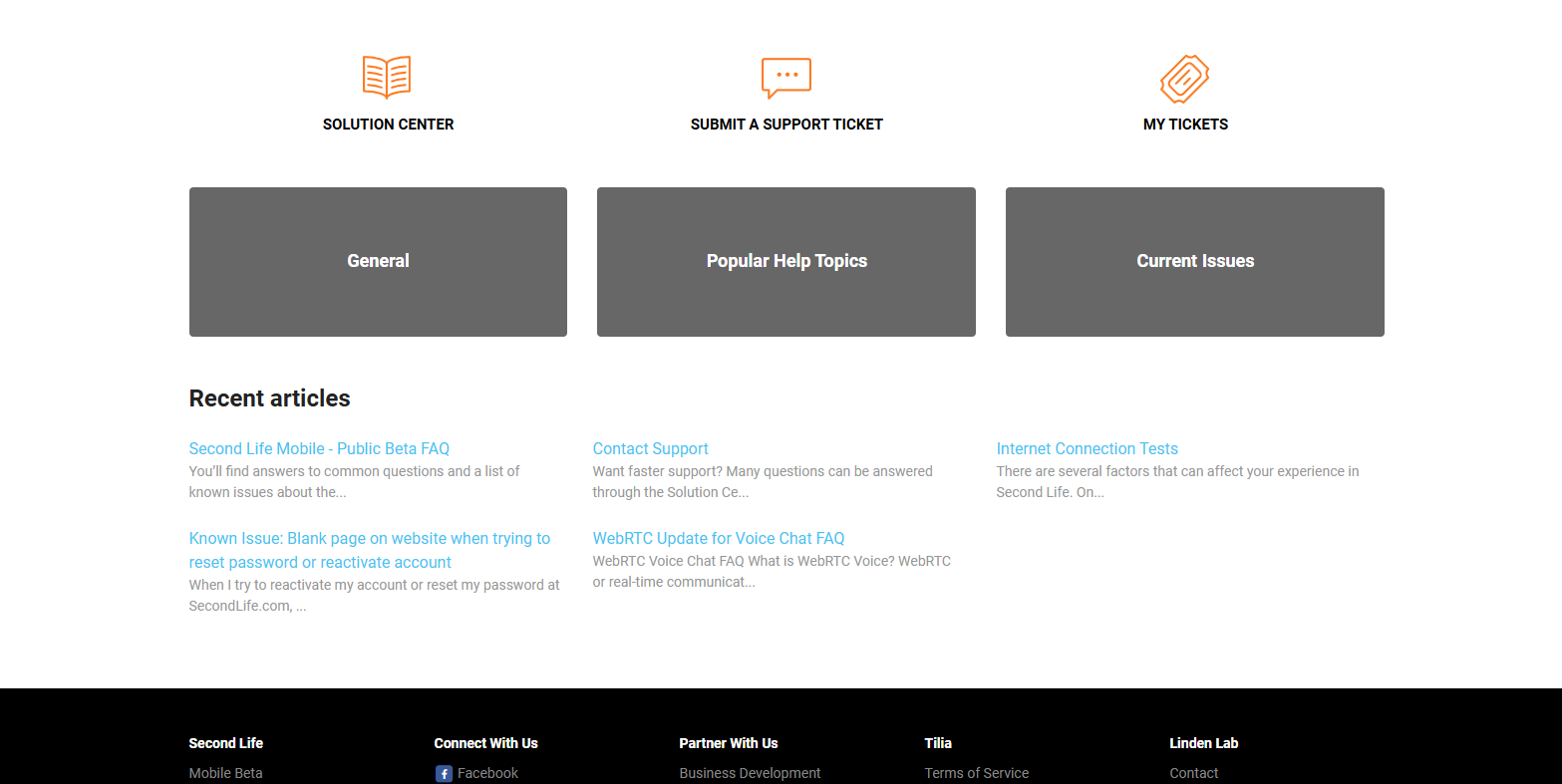This screenshot has width=1562, height=784.
Task: Open the Solution Center book icon
Action: [387, 78]
